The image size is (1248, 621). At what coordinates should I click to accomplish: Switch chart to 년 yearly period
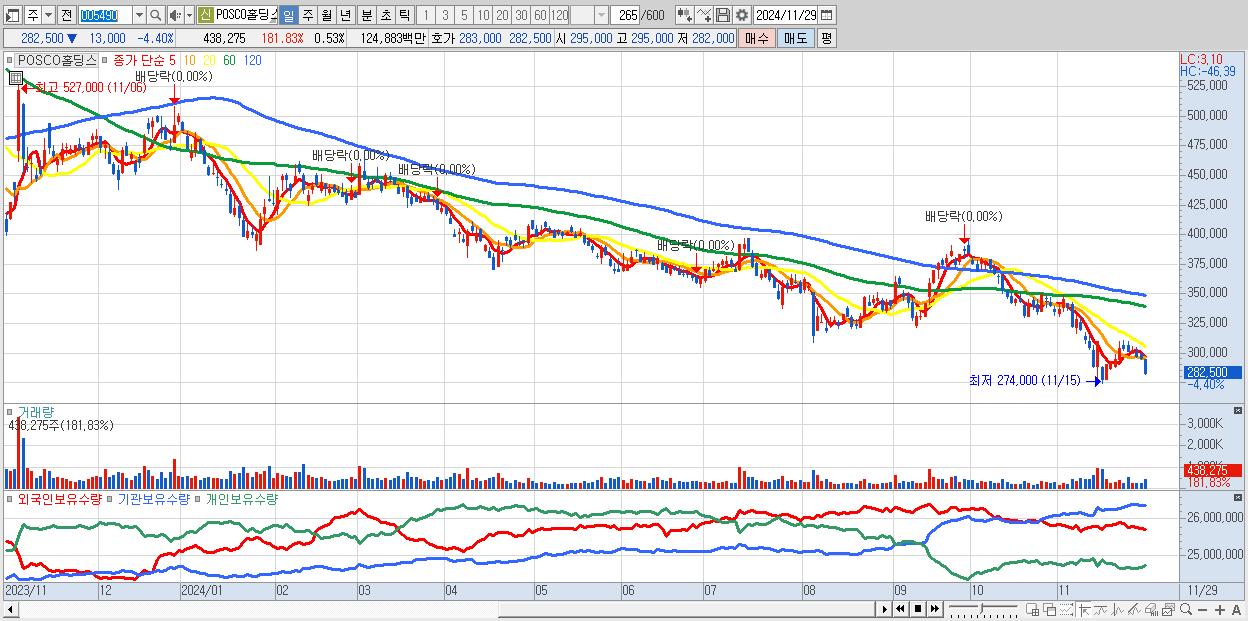click(x=345, y=15)
